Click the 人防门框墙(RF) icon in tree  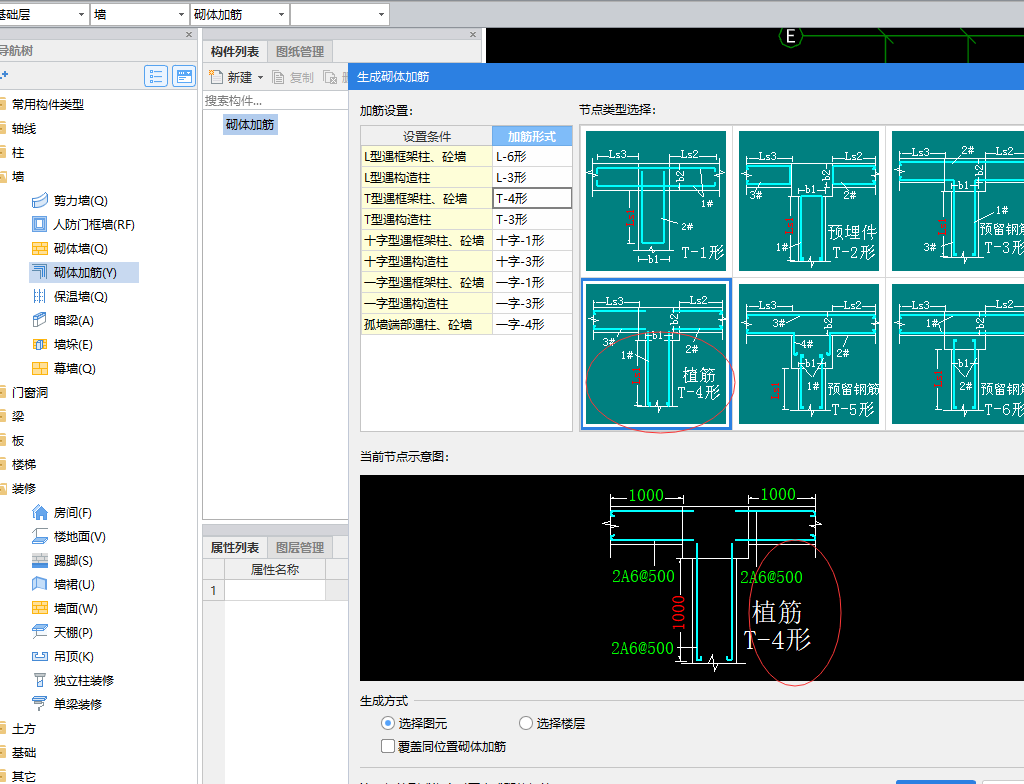pos(40,225)
